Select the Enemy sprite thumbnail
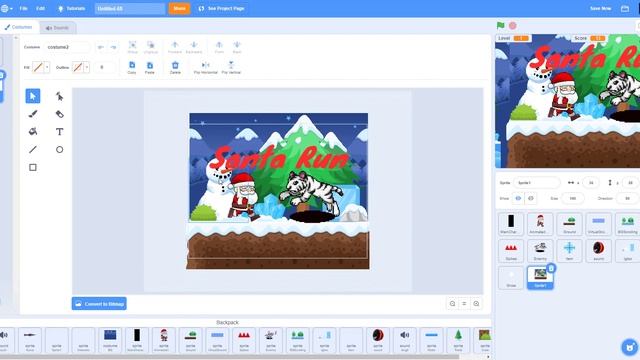Screen dimensions: 640x360 coord(540,251)
